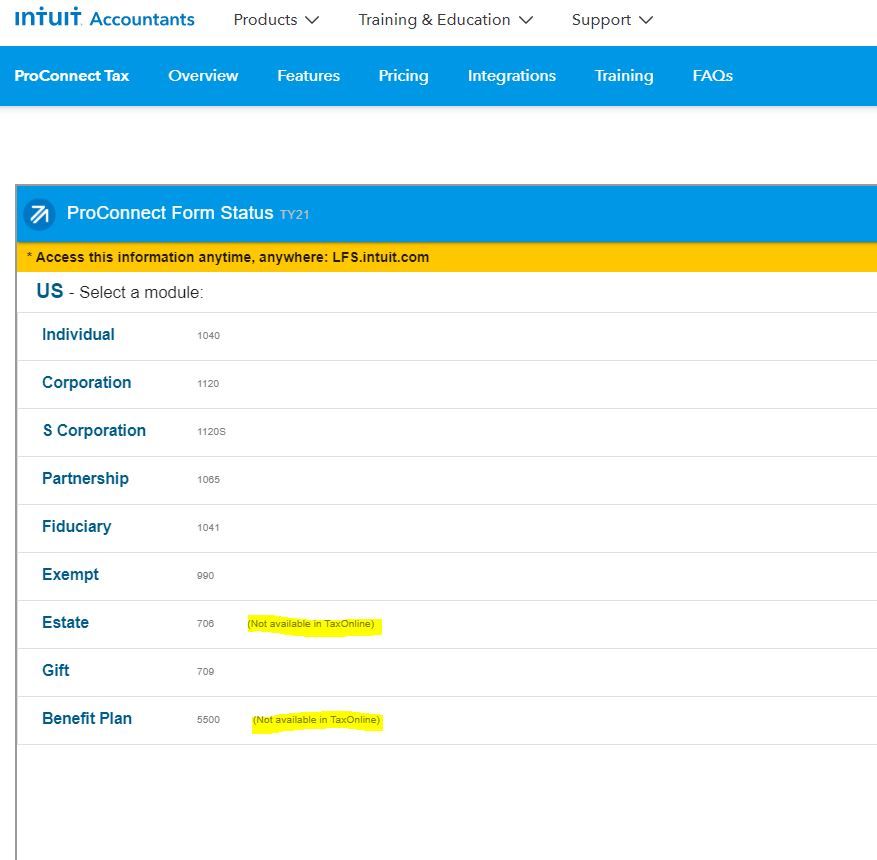Choose the Corporation 1120 module
877x860 pixels.
click(x=86, y=383)
